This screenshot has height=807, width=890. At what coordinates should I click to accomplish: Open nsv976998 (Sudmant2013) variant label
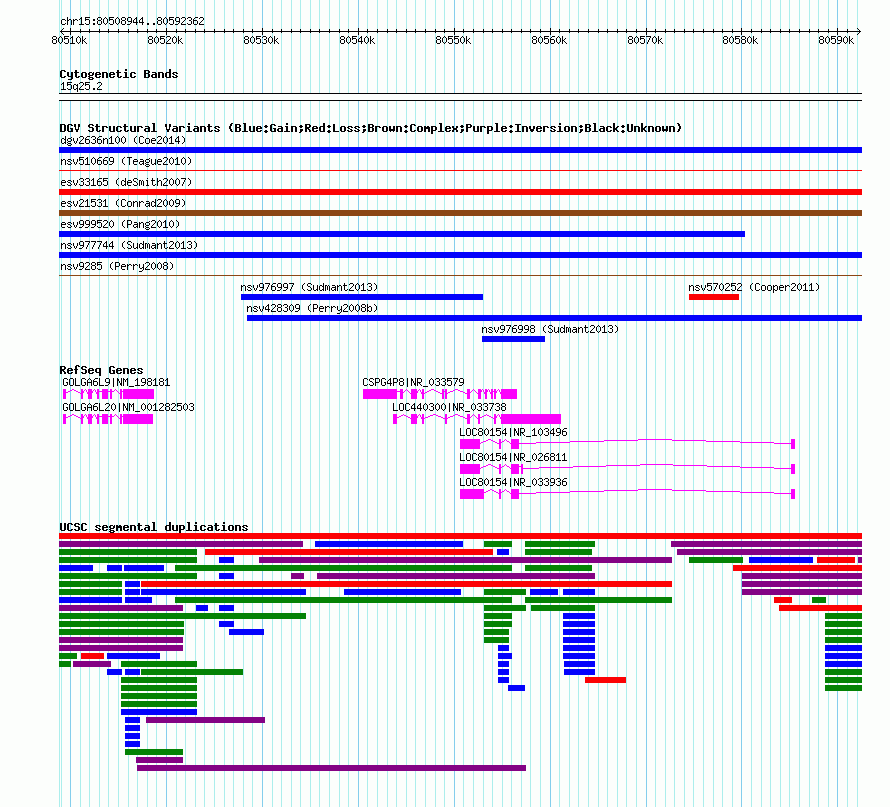pos(549,329)
